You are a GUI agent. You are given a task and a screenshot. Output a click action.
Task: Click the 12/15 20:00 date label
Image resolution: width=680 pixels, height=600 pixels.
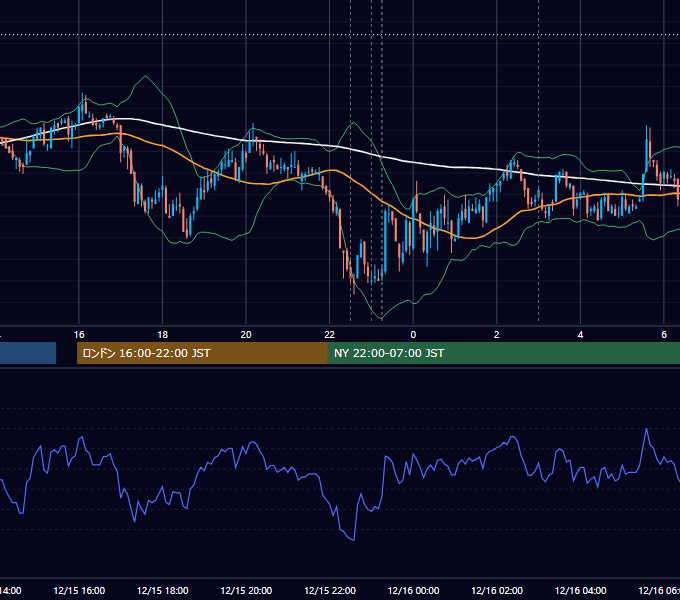point(246,590)
